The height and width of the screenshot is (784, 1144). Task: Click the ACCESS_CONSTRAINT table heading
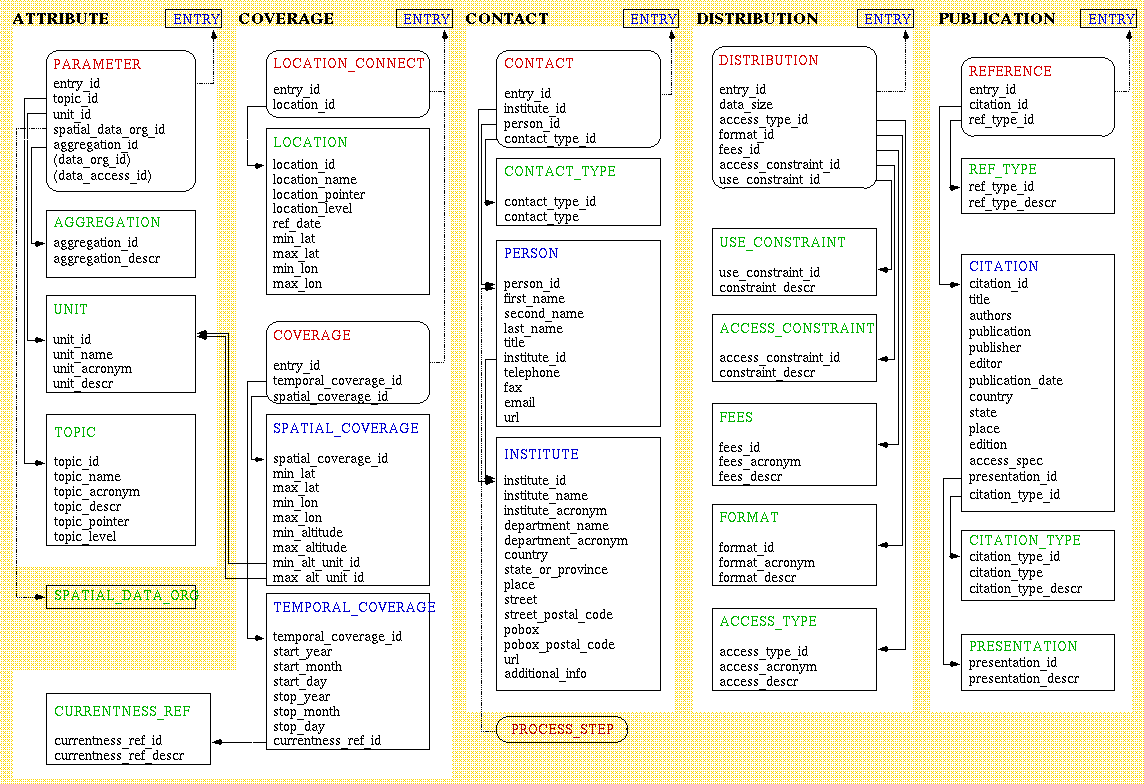click(x=796, y=328)
